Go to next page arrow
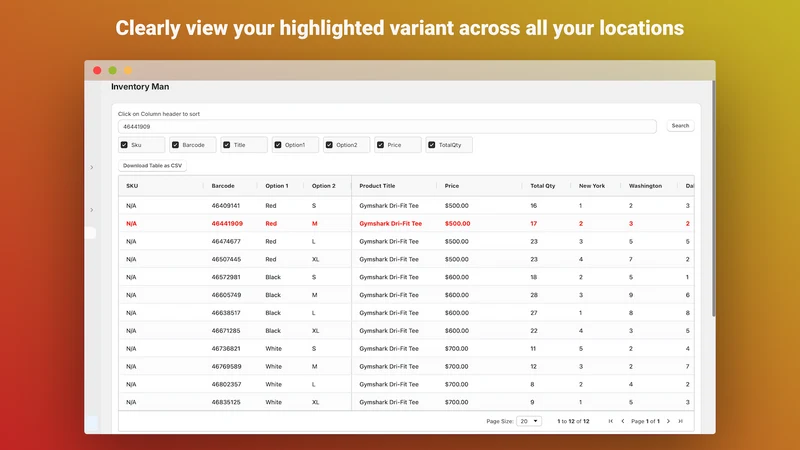Image resolution: width=800 pixels, height=450 pixels. (668, 421)
